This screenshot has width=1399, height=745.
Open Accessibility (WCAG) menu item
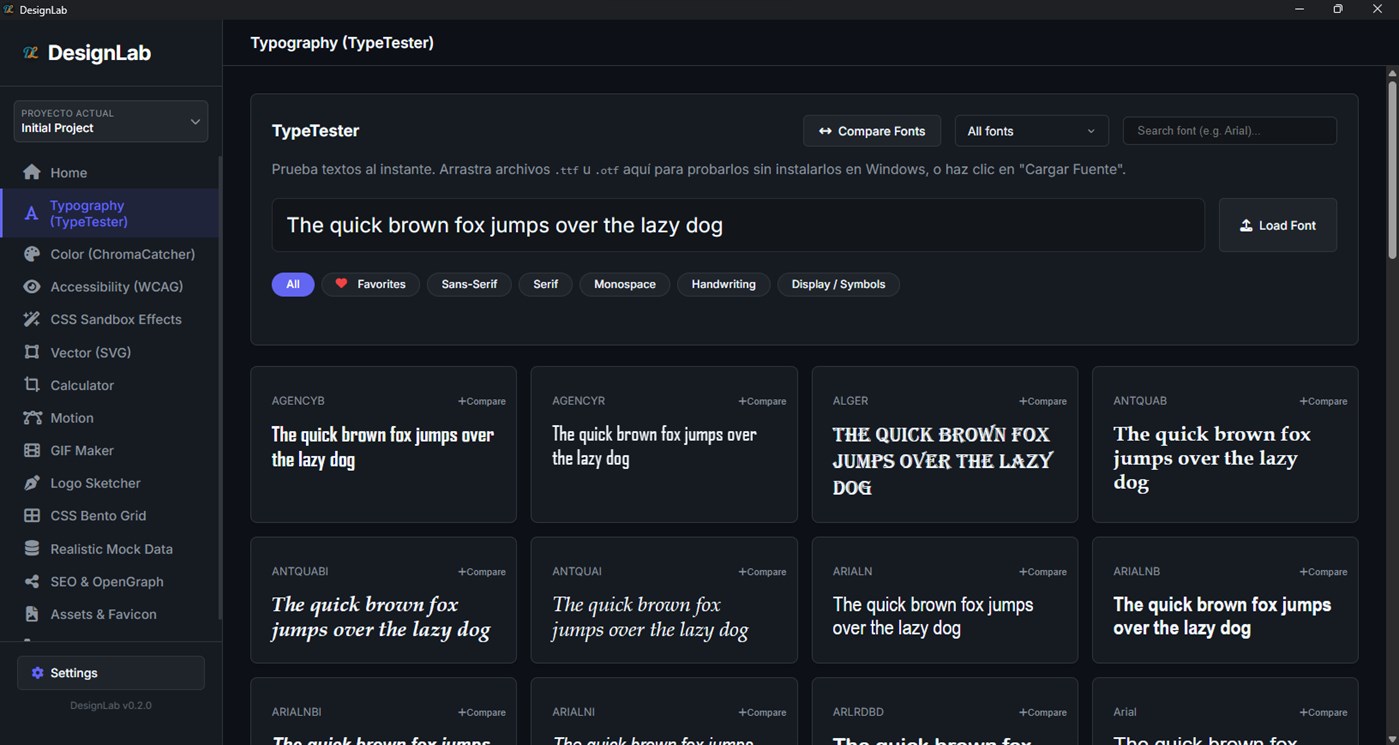[111, 287]
